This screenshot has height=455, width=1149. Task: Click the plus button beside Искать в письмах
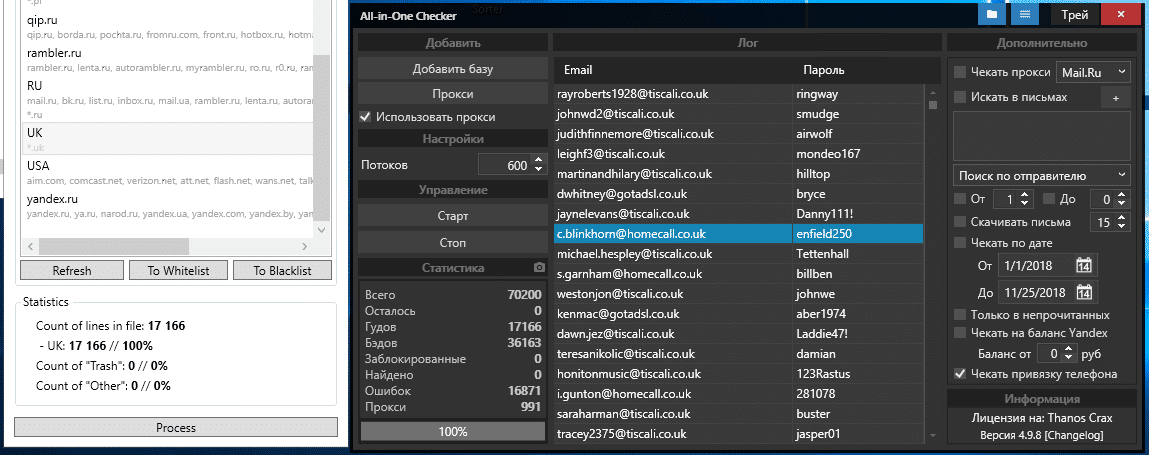pos(1115,97)
